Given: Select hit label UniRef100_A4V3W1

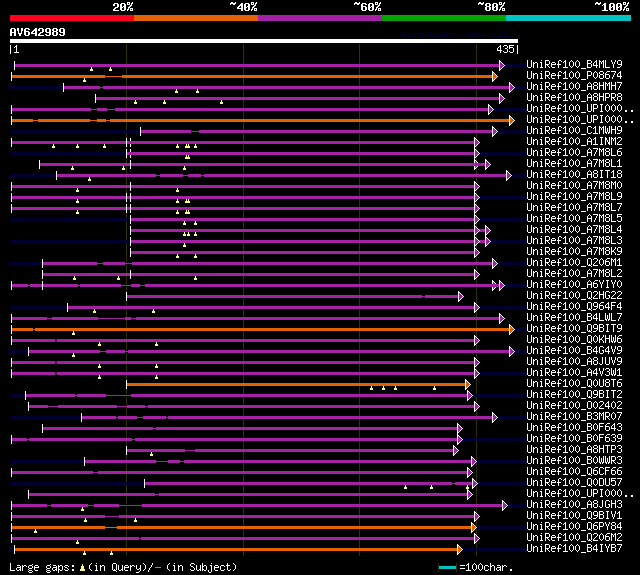Looking at the screenshot, I should click(574, 373).
